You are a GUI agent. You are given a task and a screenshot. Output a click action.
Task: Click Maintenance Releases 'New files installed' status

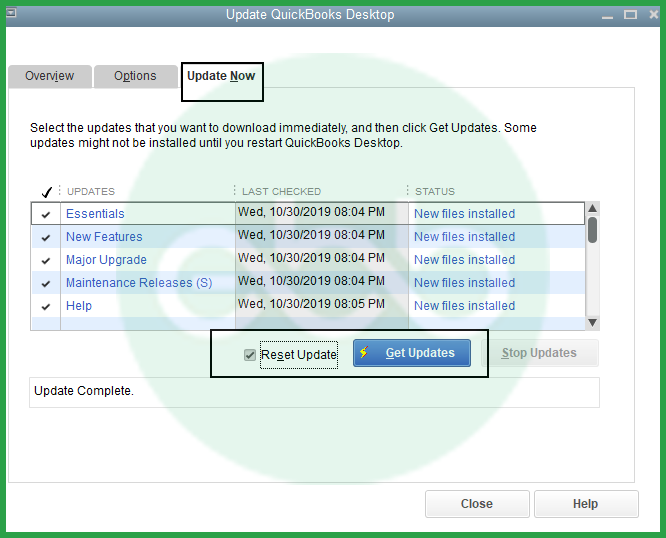[x=464, y=282]
